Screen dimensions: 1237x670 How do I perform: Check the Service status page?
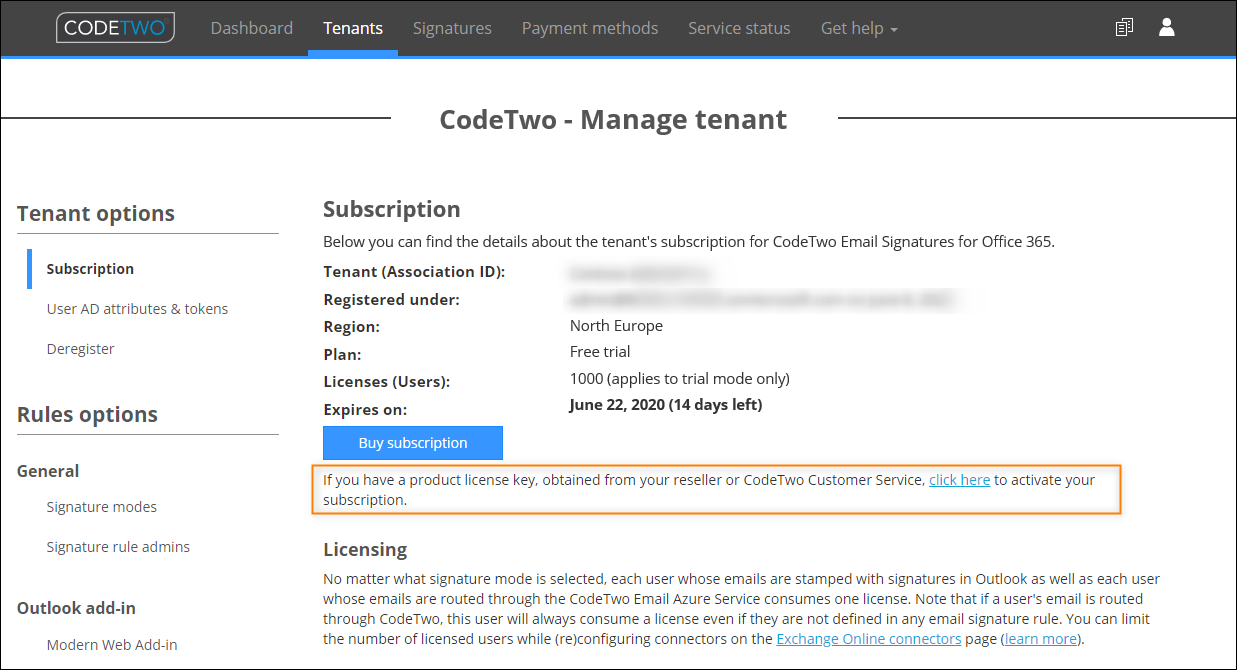coord(739,28)
